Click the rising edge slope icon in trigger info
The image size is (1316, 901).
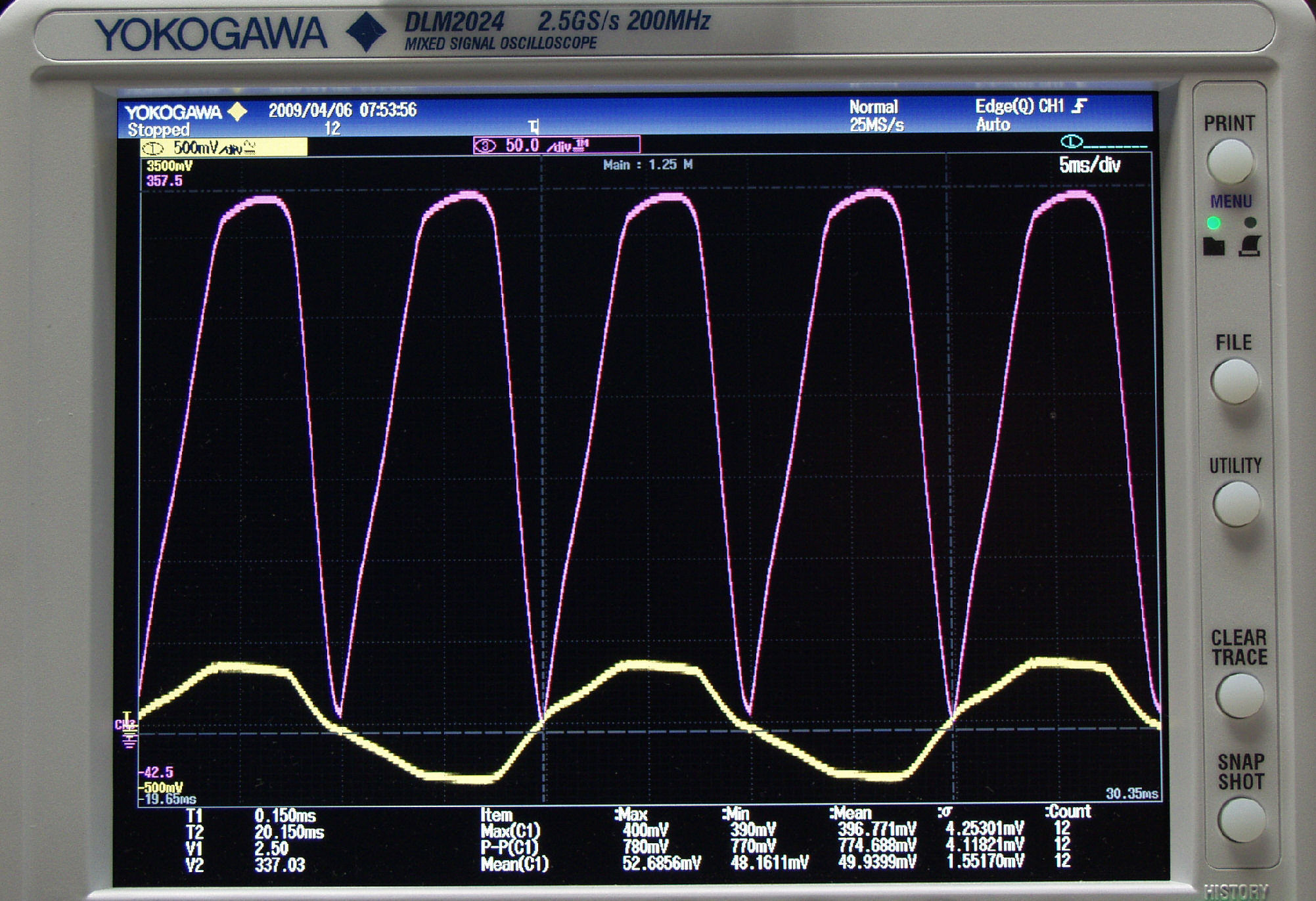[1079, 106]
